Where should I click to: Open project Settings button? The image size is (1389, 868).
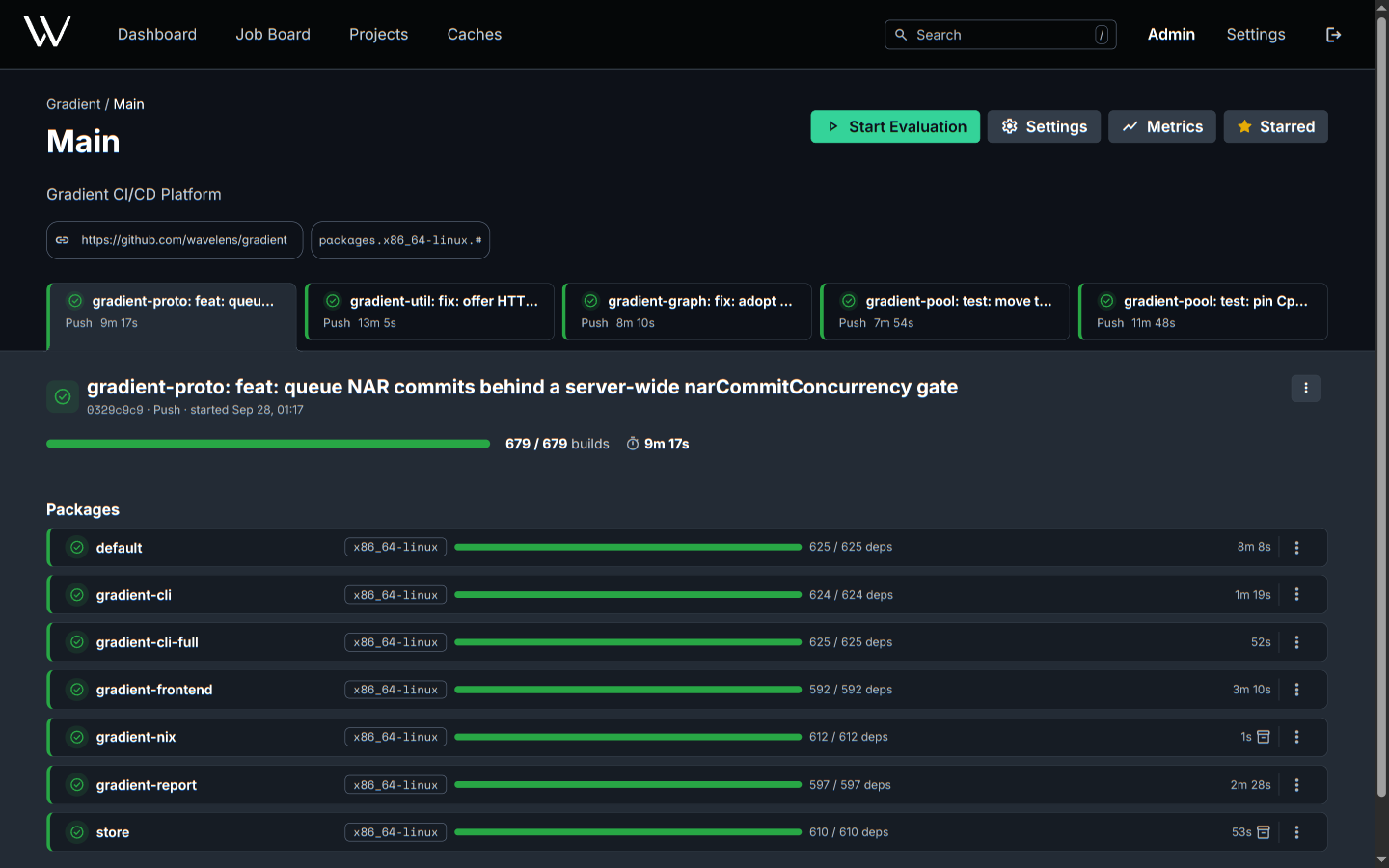(1044, 126)
